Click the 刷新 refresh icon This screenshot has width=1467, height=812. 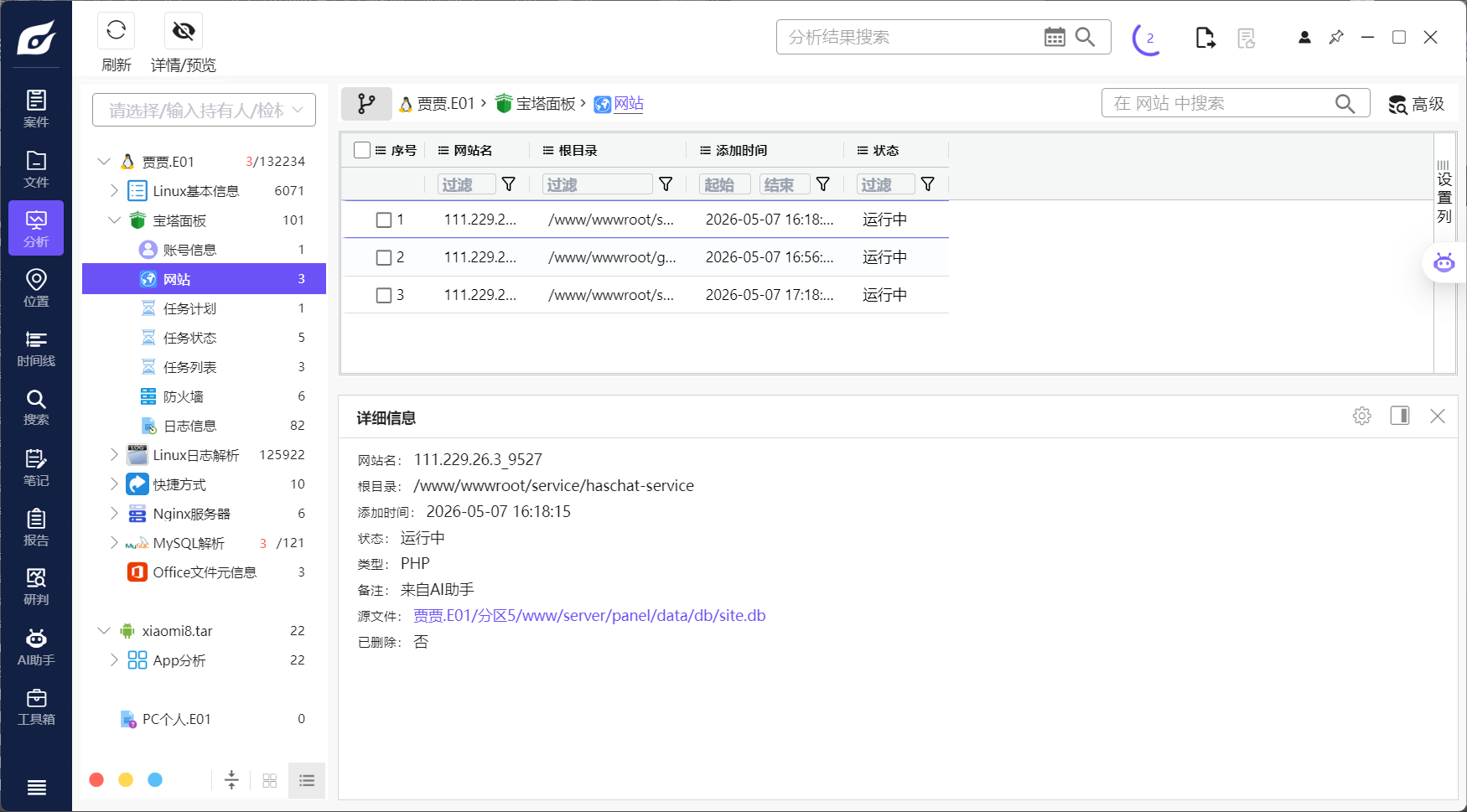(x=117, y=31)
